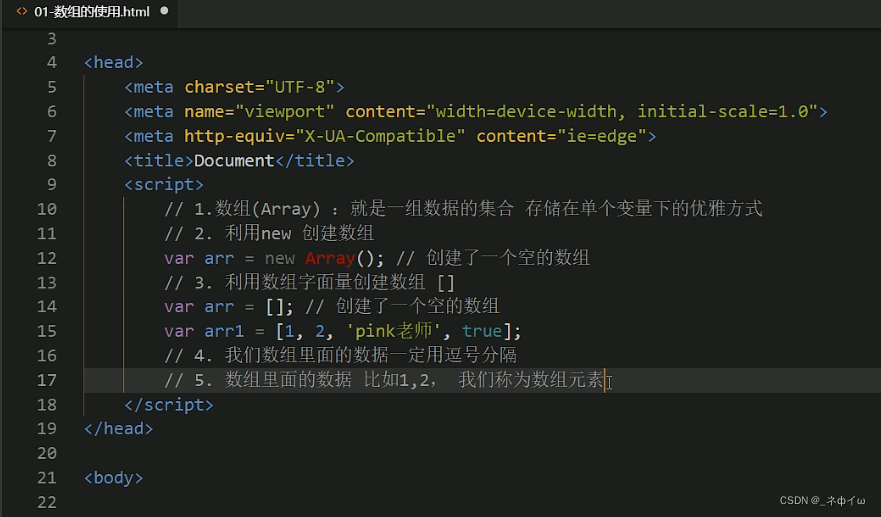
Task: Click the word Document in title
Action: pyautogui.click(x=234, y=161)
